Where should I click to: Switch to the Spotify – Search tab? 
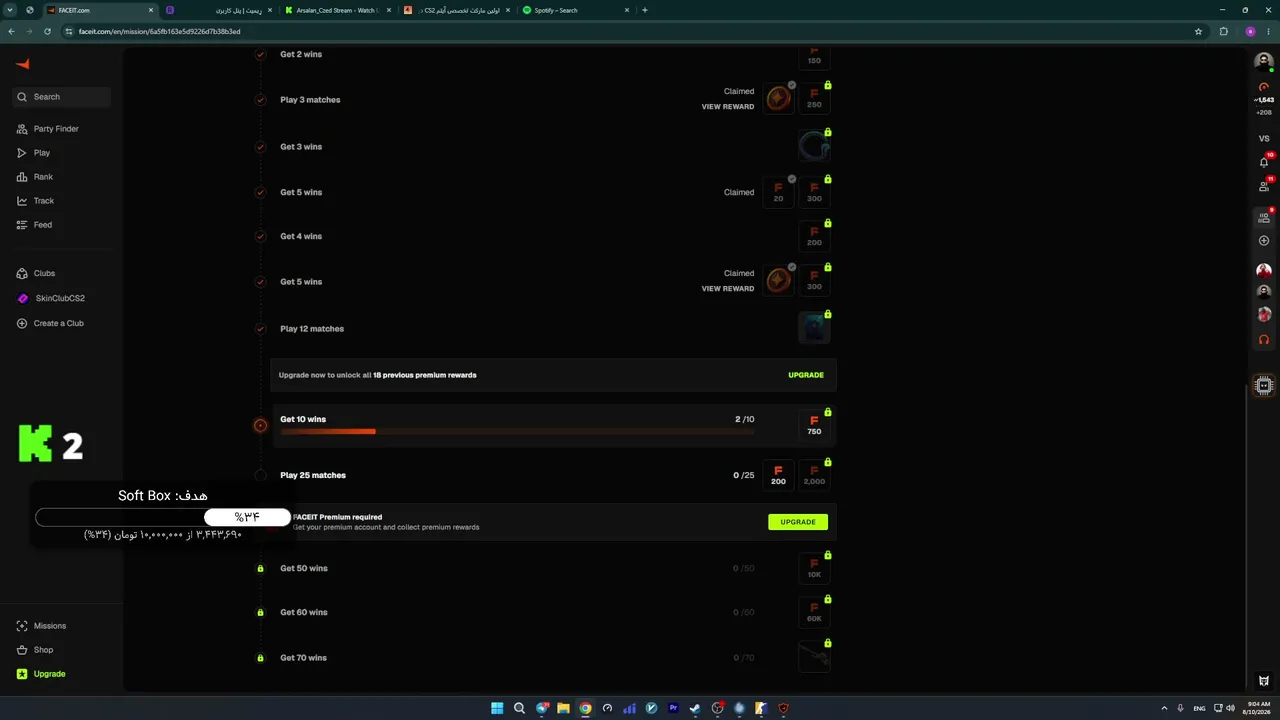(x=575, y=10)
